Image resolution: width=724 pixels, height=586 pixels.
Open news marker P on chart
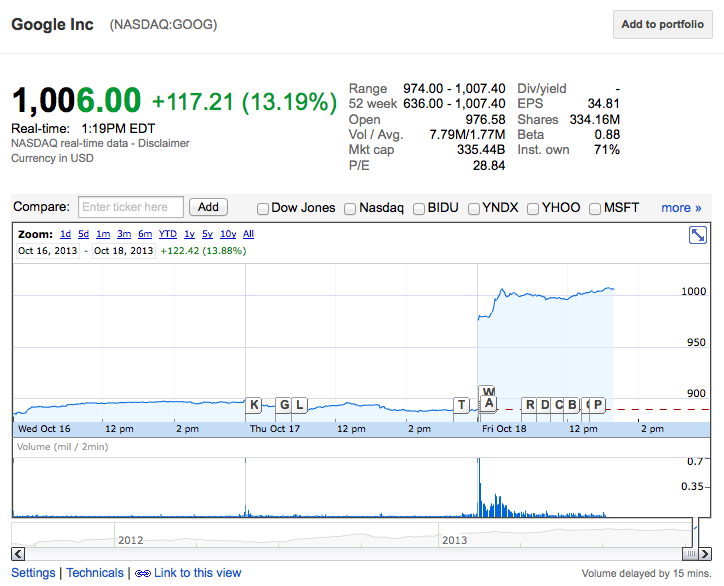pyautogui.click(x=597, y=405)
